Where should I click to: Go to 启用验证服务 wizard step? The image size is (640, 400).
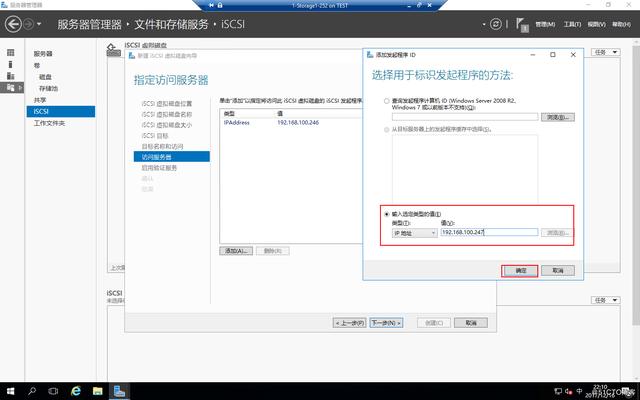(x=159, y=168)
